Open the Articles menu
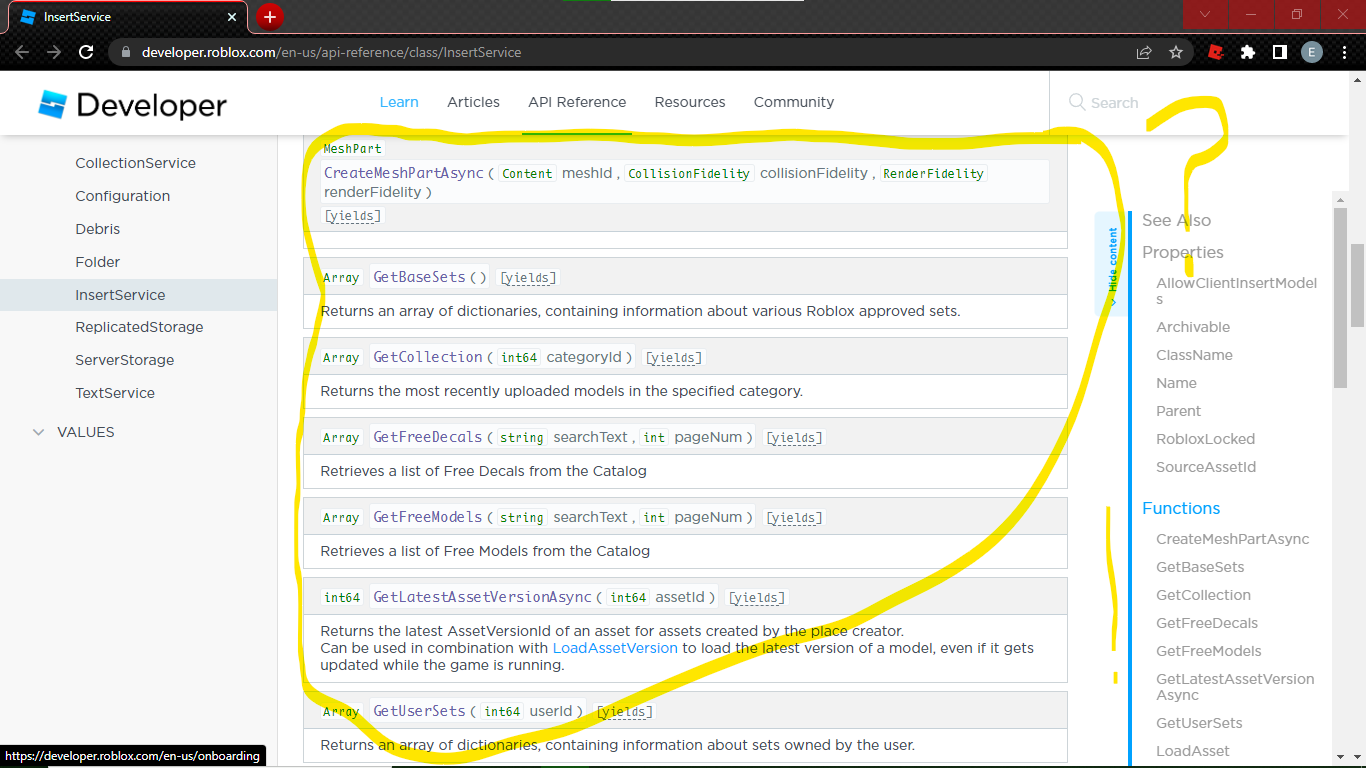Screen dimensions: 1366x768 (x=473, y=102)
